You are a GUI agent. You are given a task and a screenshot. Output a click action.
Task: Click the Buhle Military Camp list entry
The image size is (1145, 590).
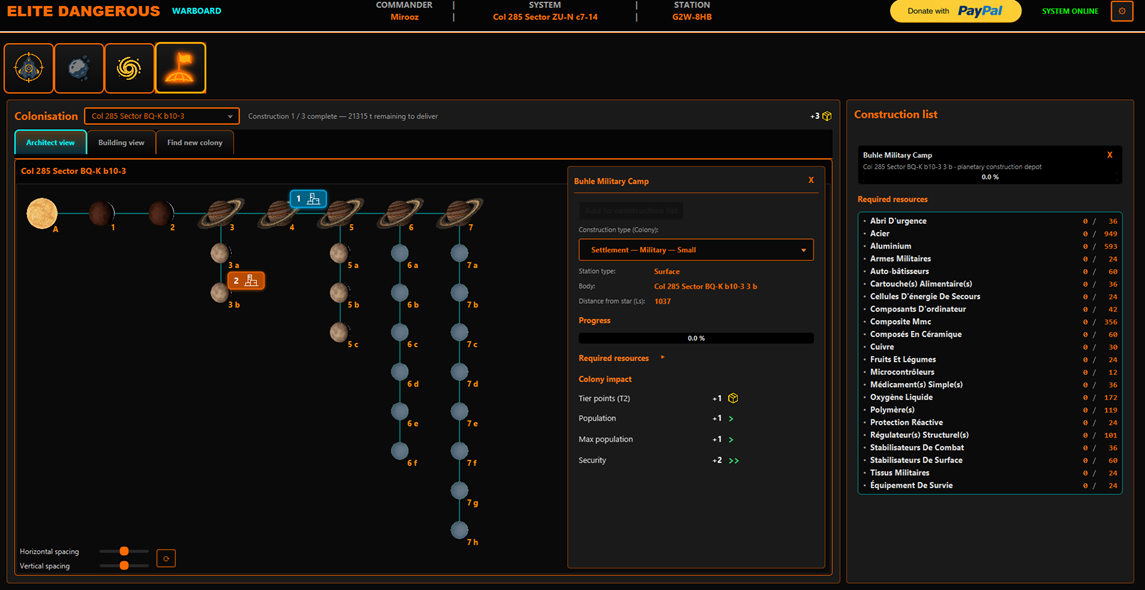[989, 166]
